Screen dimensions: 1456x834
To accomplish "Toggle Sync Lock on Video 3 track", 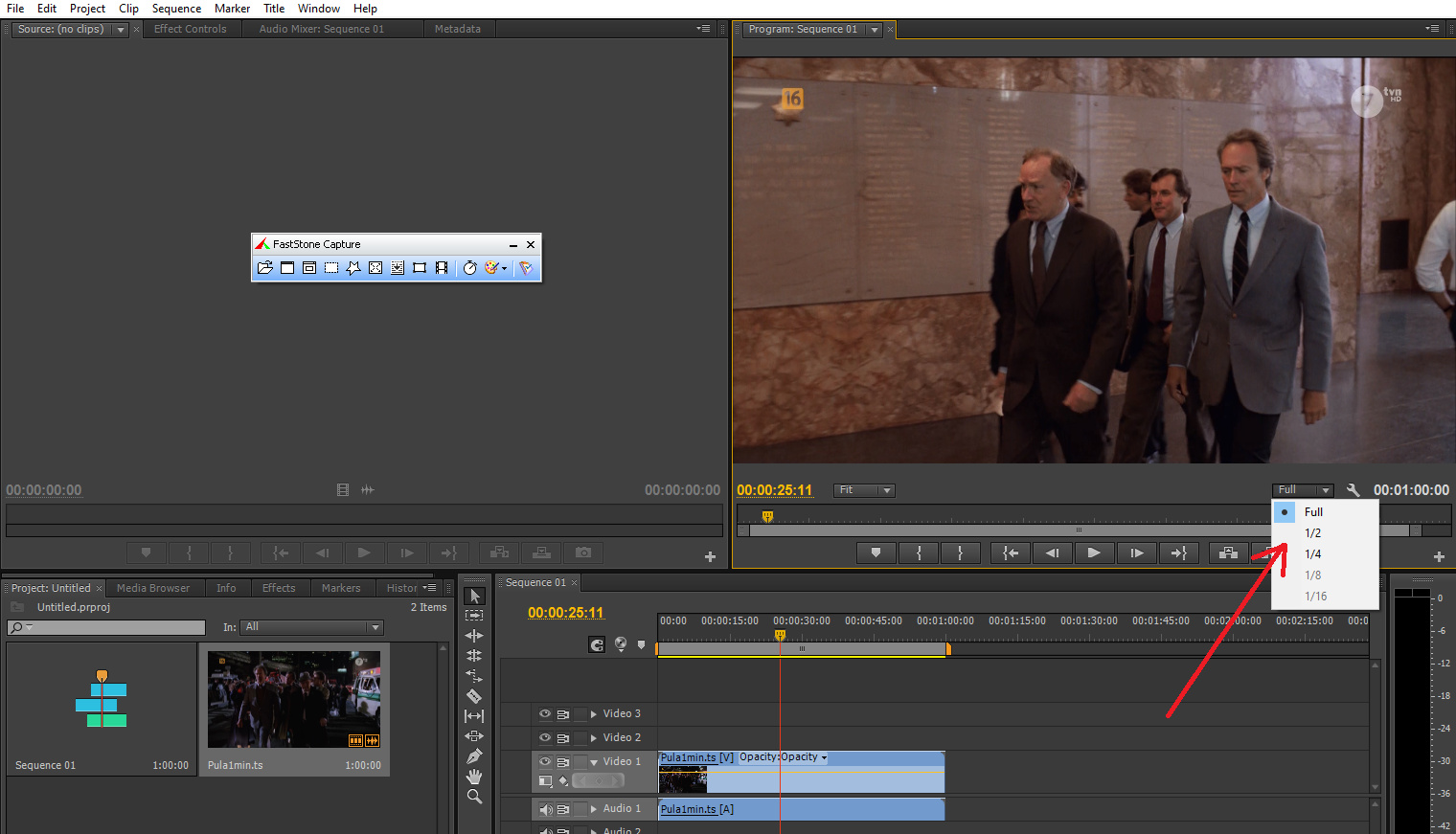I will coord(563,713).
